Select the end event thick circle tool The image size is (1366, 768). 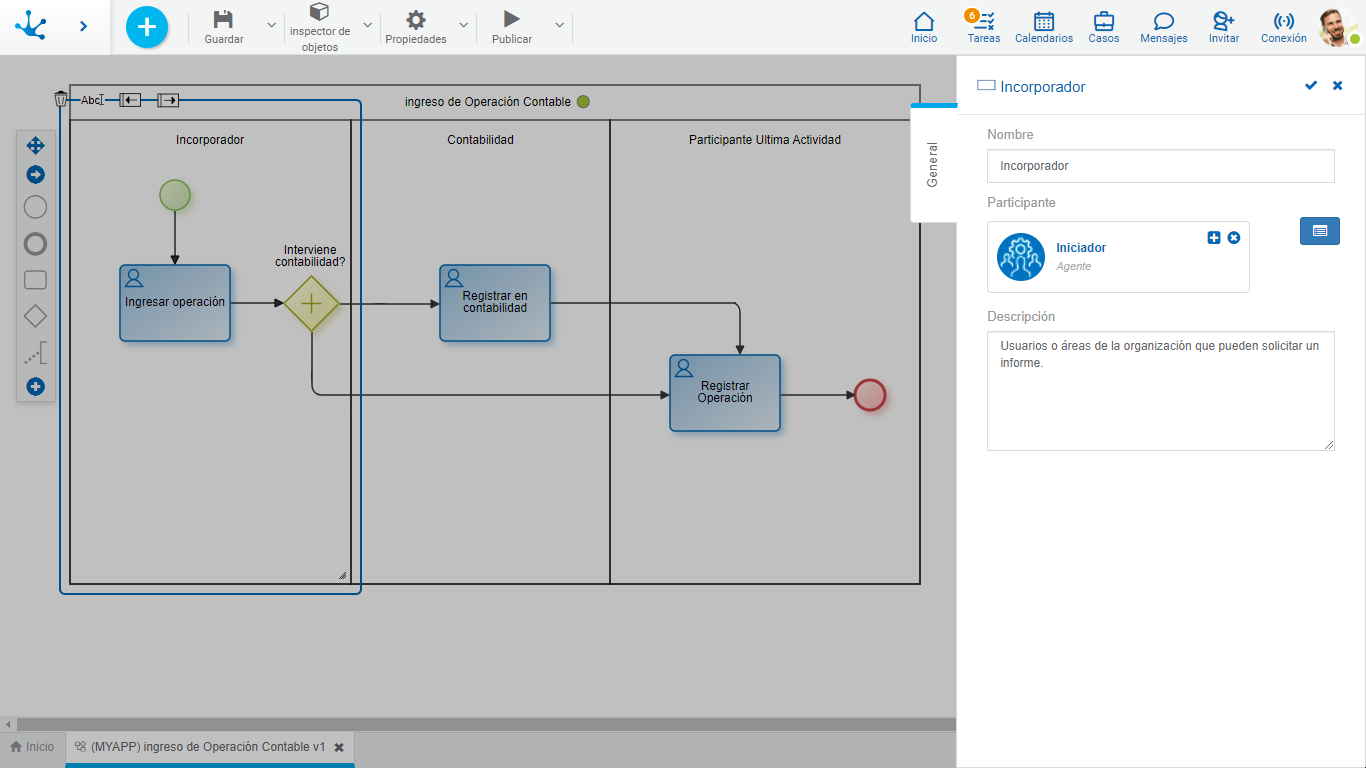click(35, 244)
